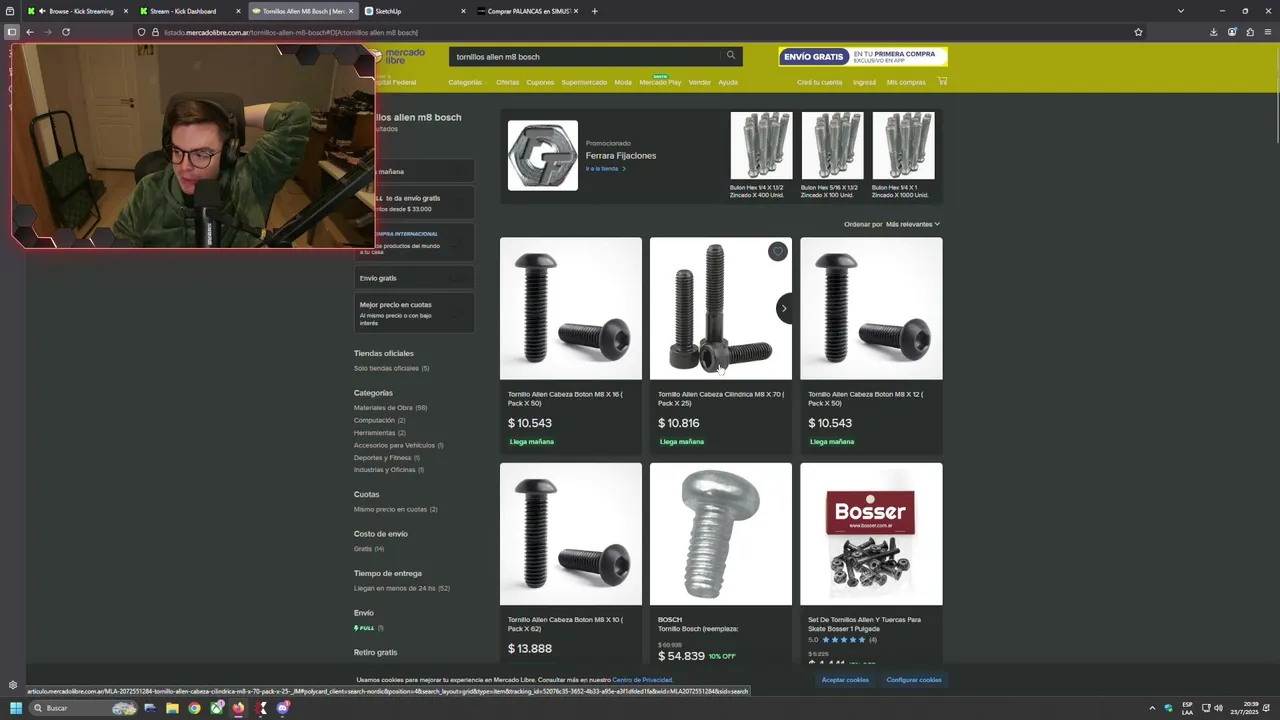Screen dimensions: 1280x720
Task: Open Mis compras link
Action: point(906,82)
